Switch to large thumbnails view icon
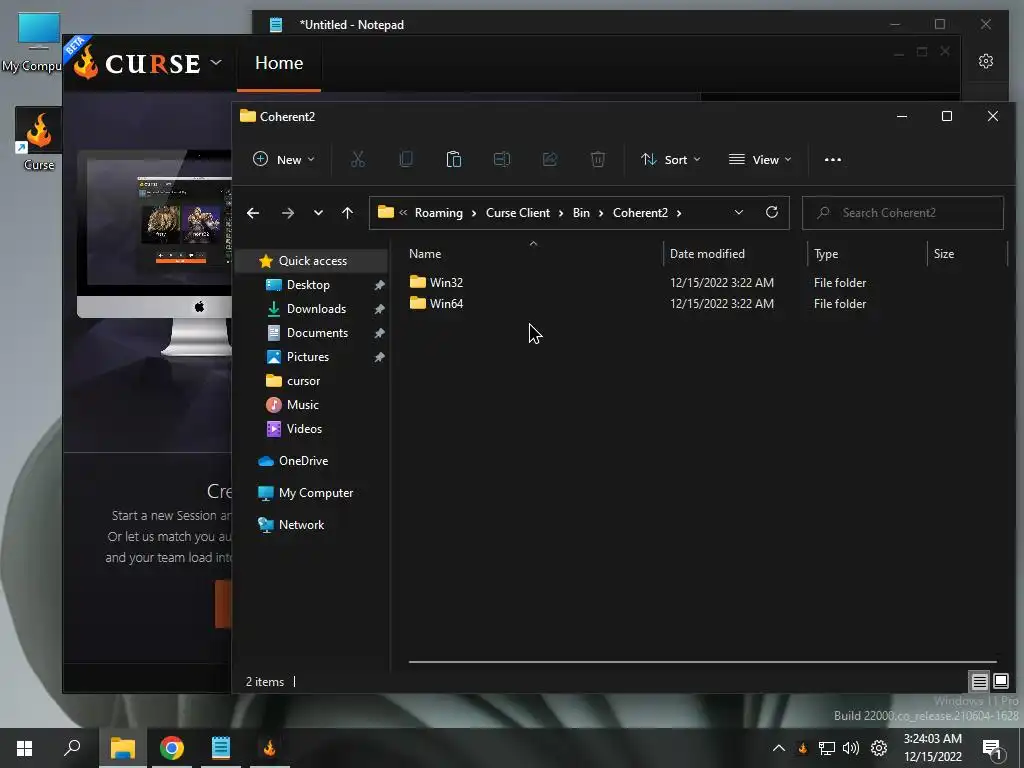 [1000, 682]
